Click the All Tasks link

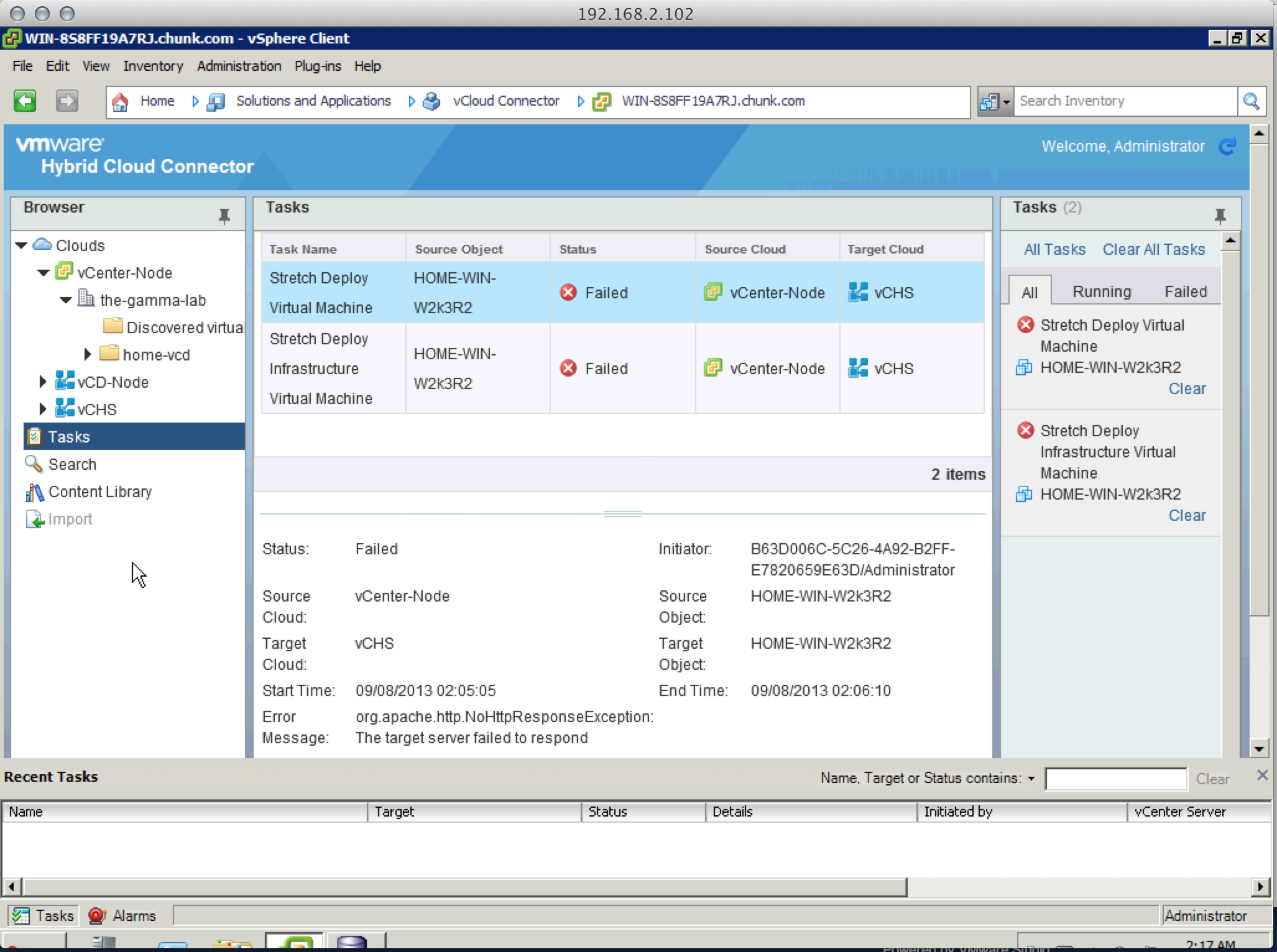pyautogui.click(x=1054, y=249)
